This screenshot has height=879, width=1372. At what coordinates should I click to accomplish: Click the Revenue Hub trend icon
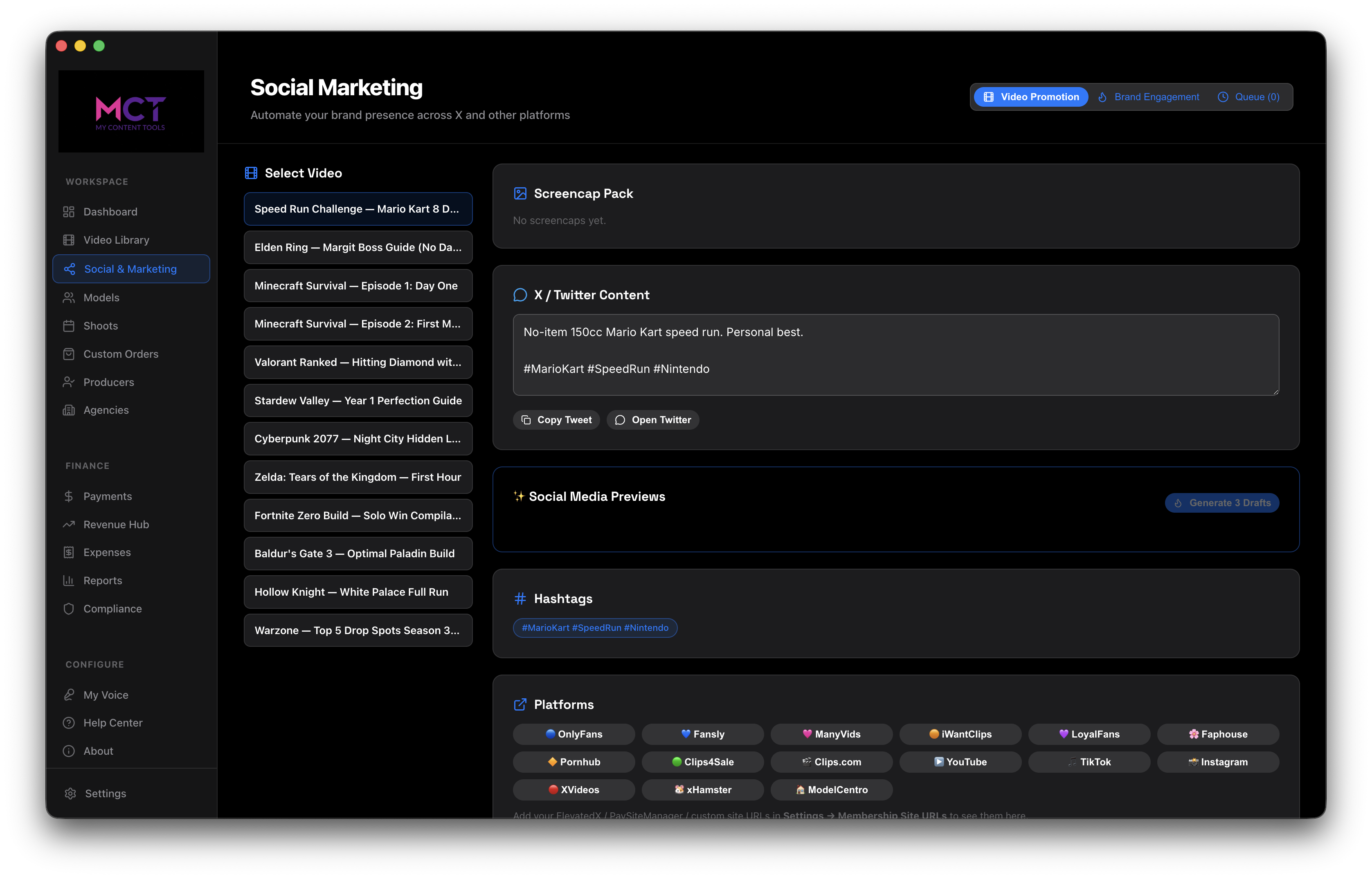tap(69, 524)
